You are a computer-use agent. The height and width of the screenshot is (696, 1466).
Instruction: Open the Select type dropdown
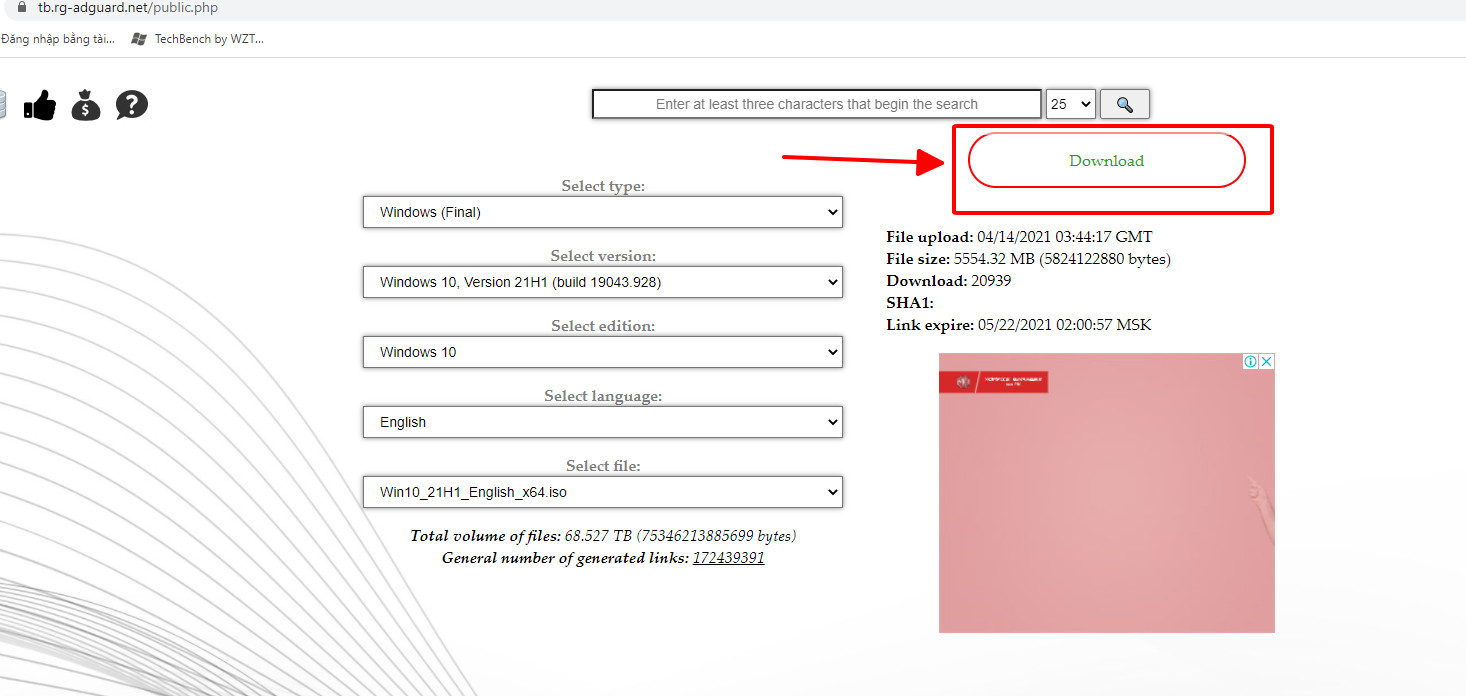point(603,212)
